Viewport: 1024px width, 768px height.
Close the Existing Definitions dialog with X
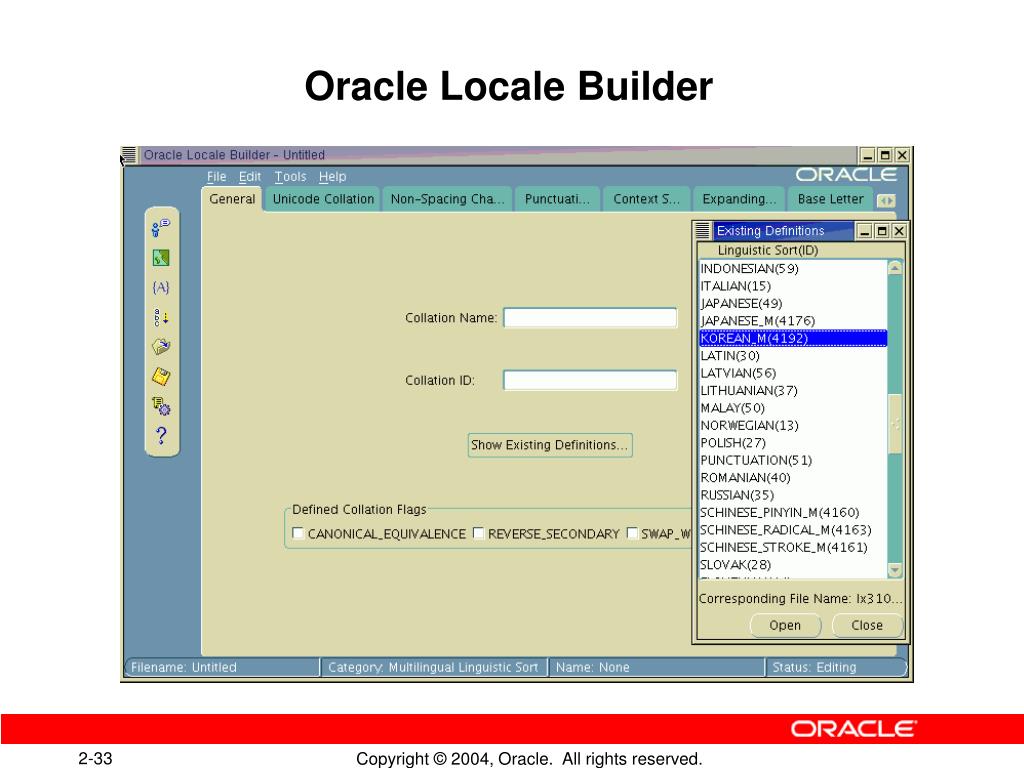(x=899, y=231)
